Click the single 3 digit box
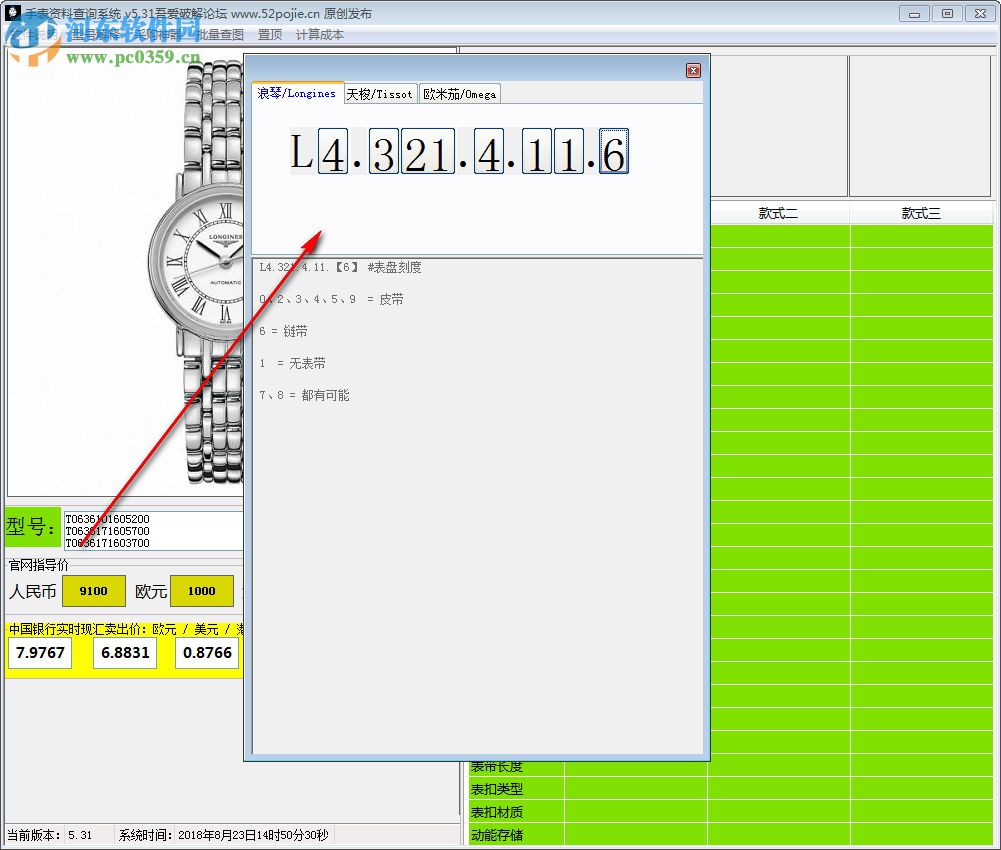 click(383, 152)
